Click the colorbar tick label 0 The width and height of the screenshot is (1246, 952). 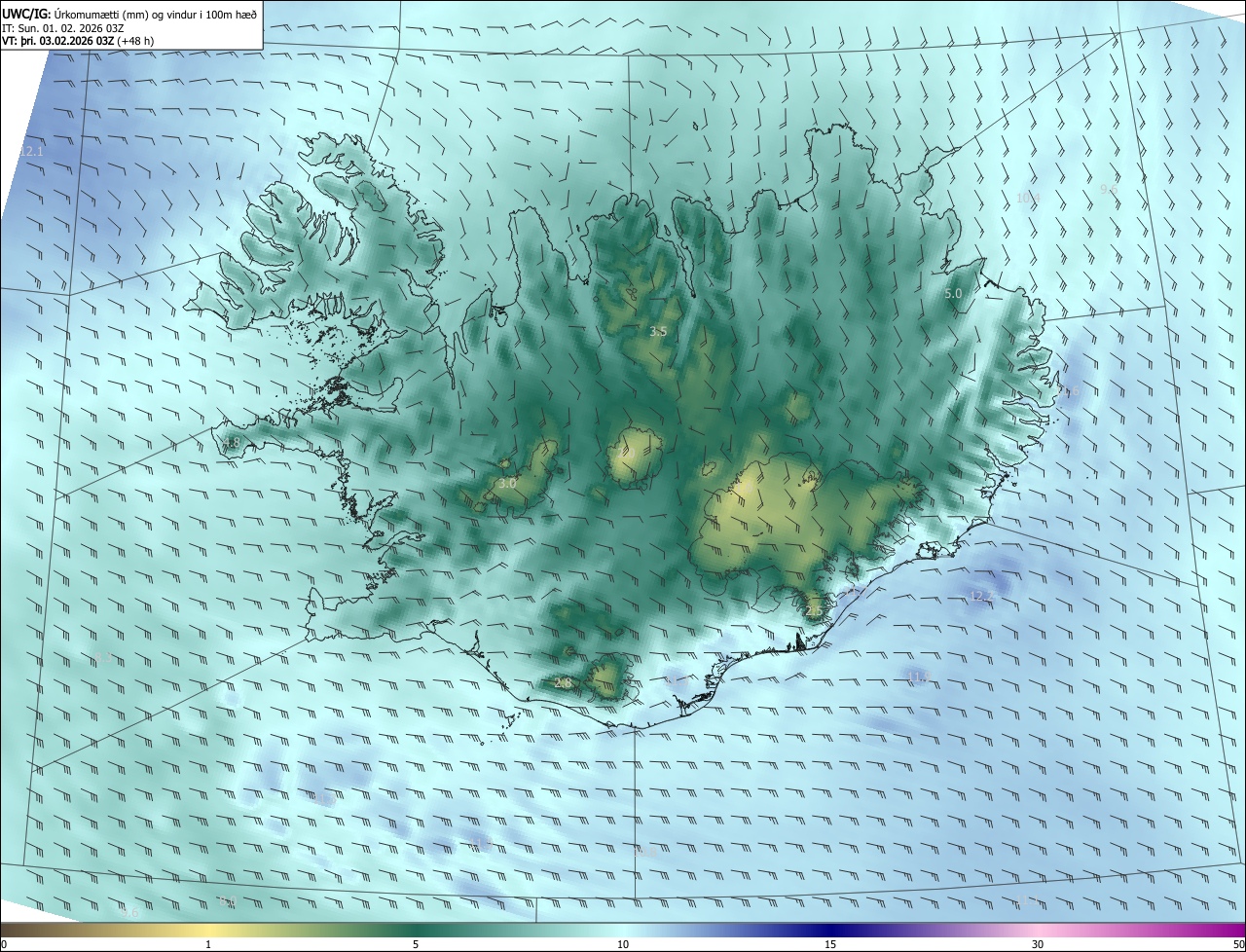click(x=4, y=944)
